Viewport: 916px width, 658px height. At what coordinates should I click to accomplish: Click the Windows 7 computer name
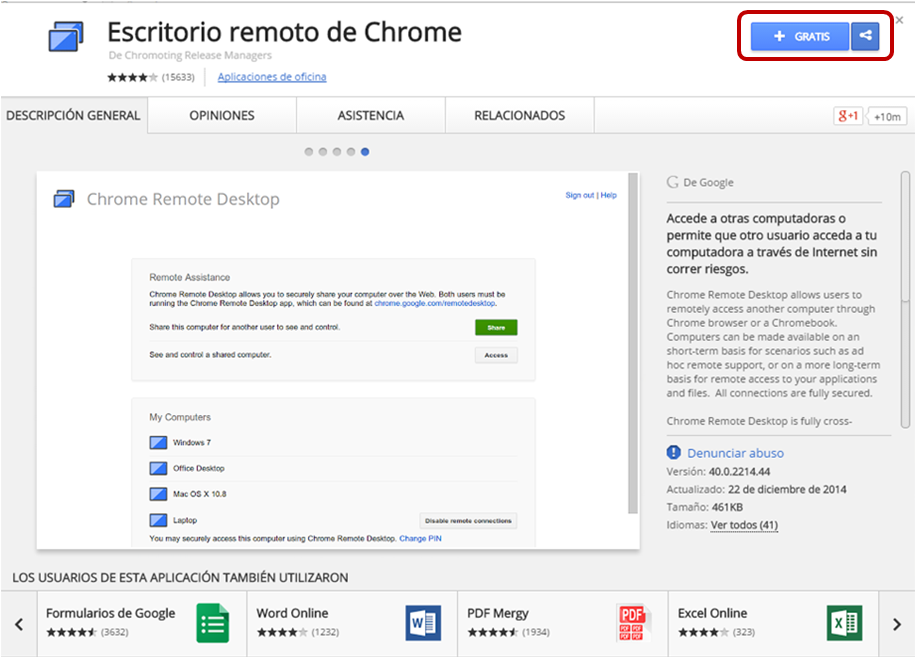[192, 442]
